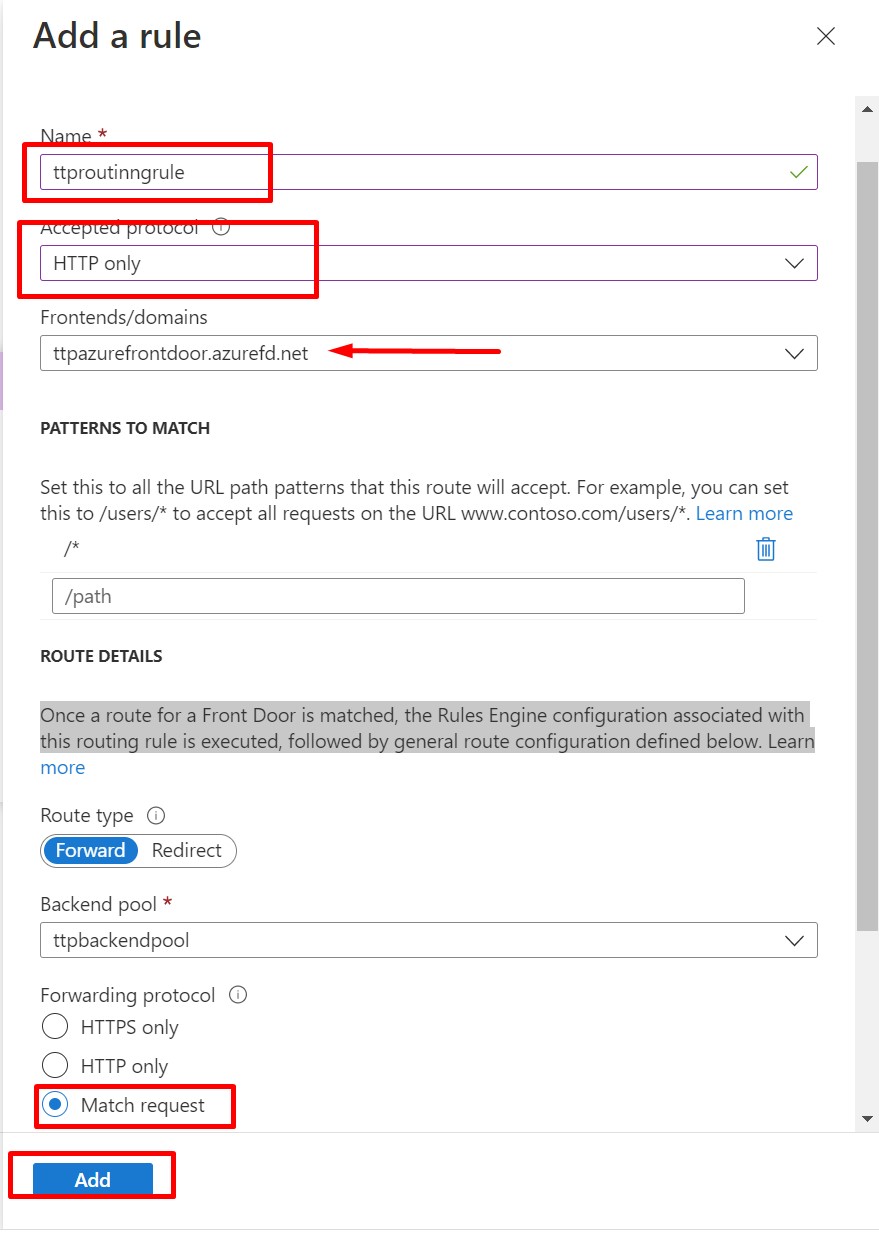
Task: Click info icon next to Route type
Action: coord(155,815)
